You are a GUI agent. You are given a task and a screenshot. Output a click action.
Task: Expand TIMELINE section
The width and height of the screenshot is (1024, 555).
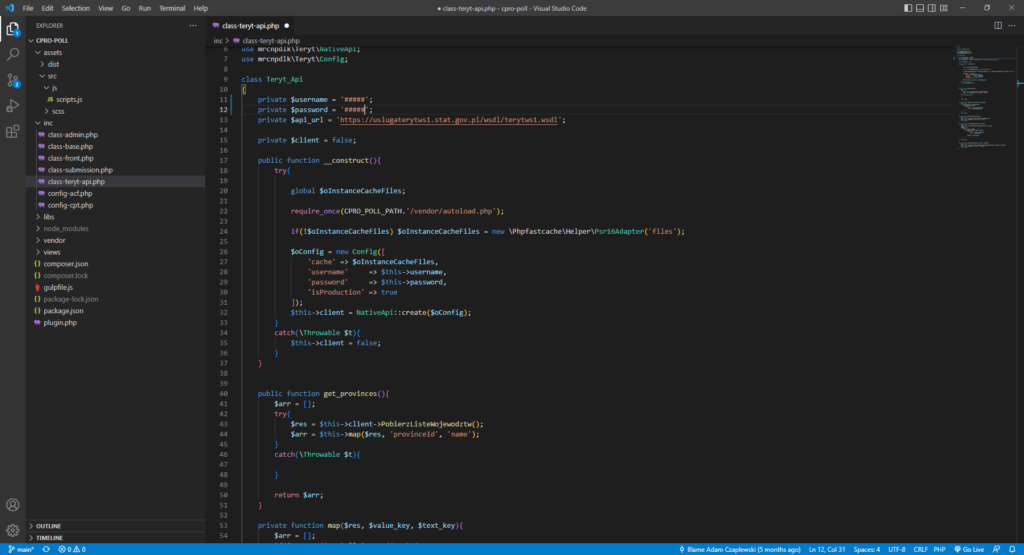[116, 537]
